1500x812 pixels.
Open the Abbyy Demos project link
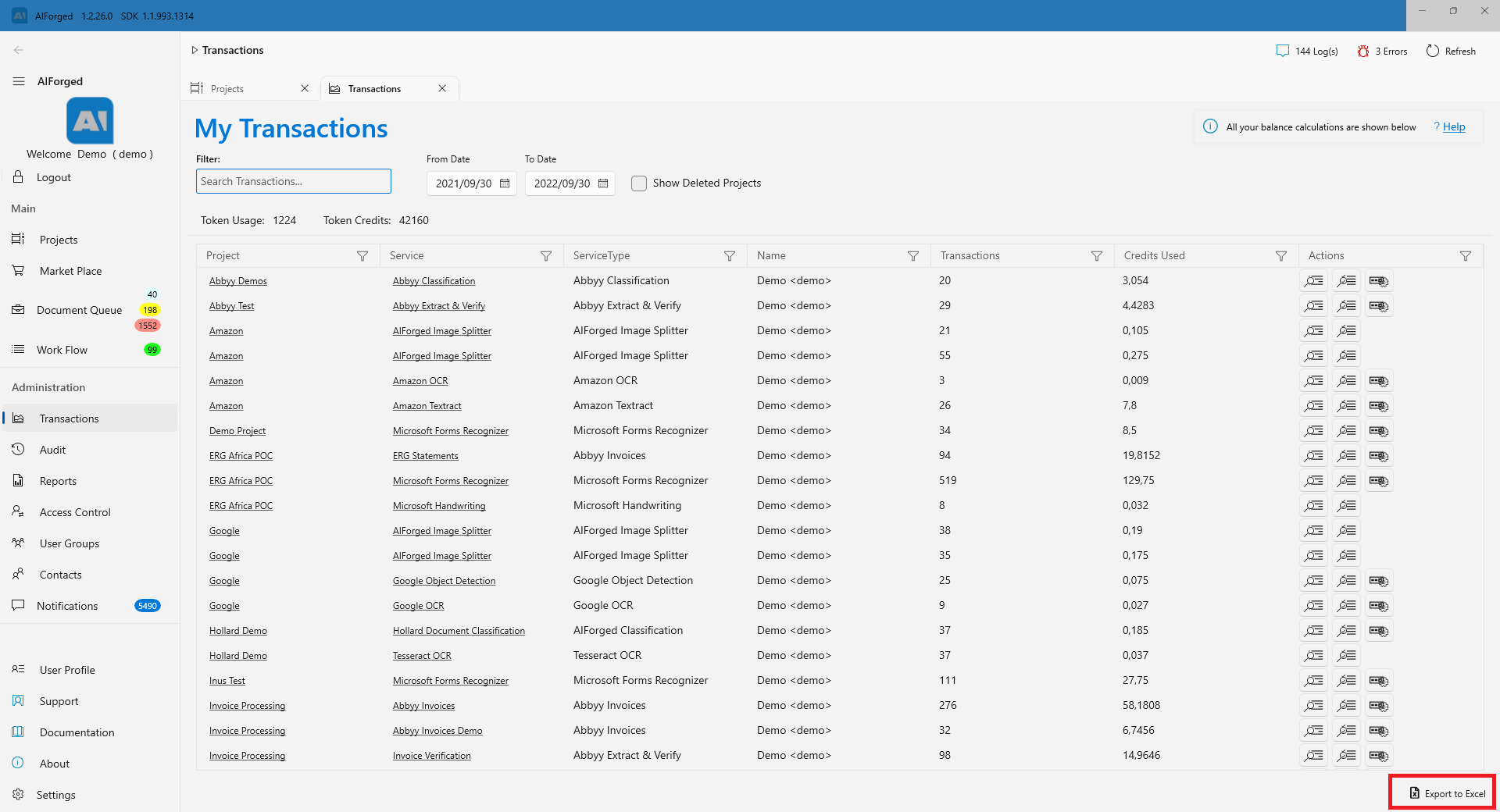point(238,281)
